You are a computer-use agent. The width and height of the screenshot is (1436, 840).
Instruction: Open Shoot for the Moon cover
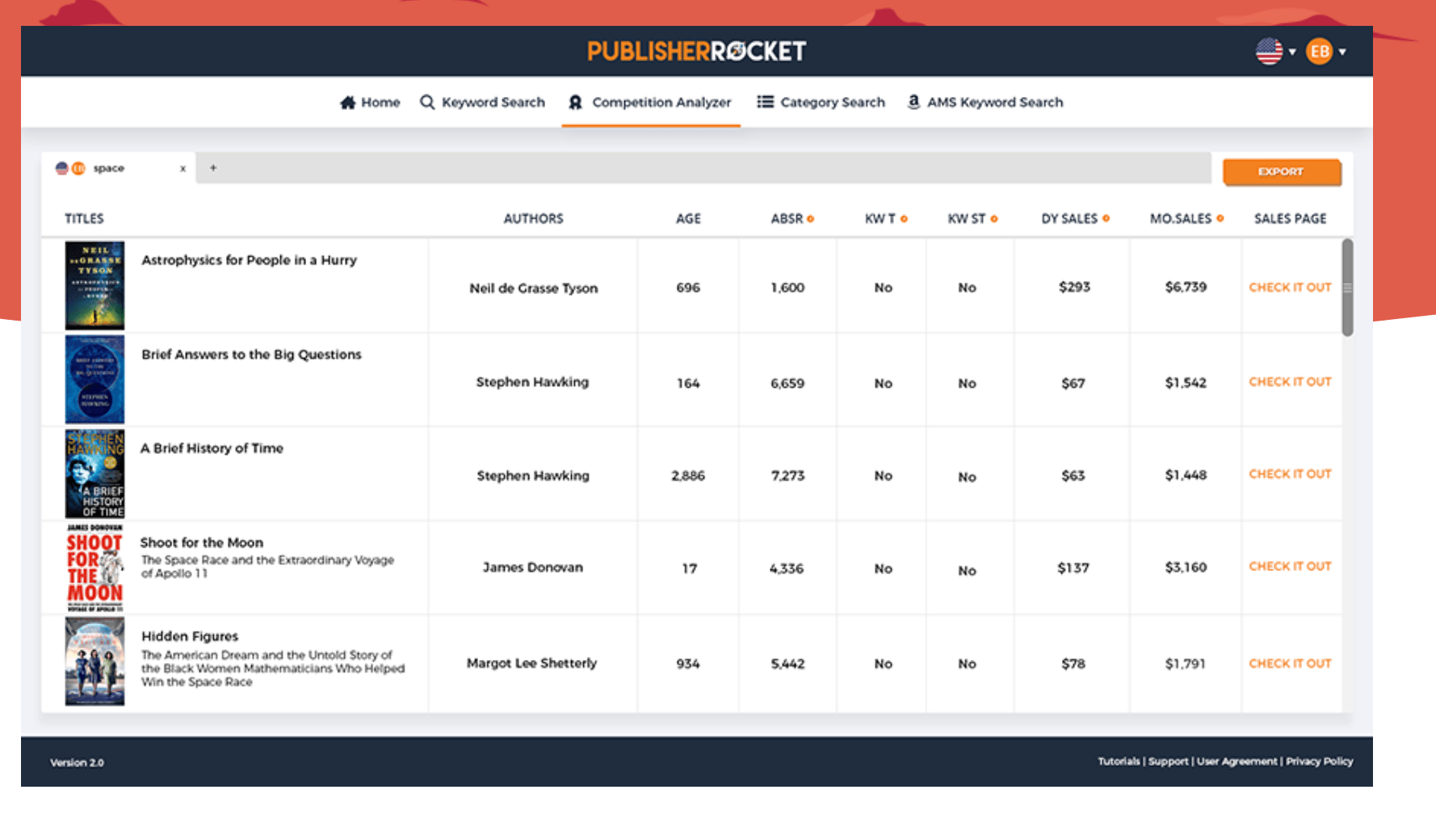click(94, 567)
